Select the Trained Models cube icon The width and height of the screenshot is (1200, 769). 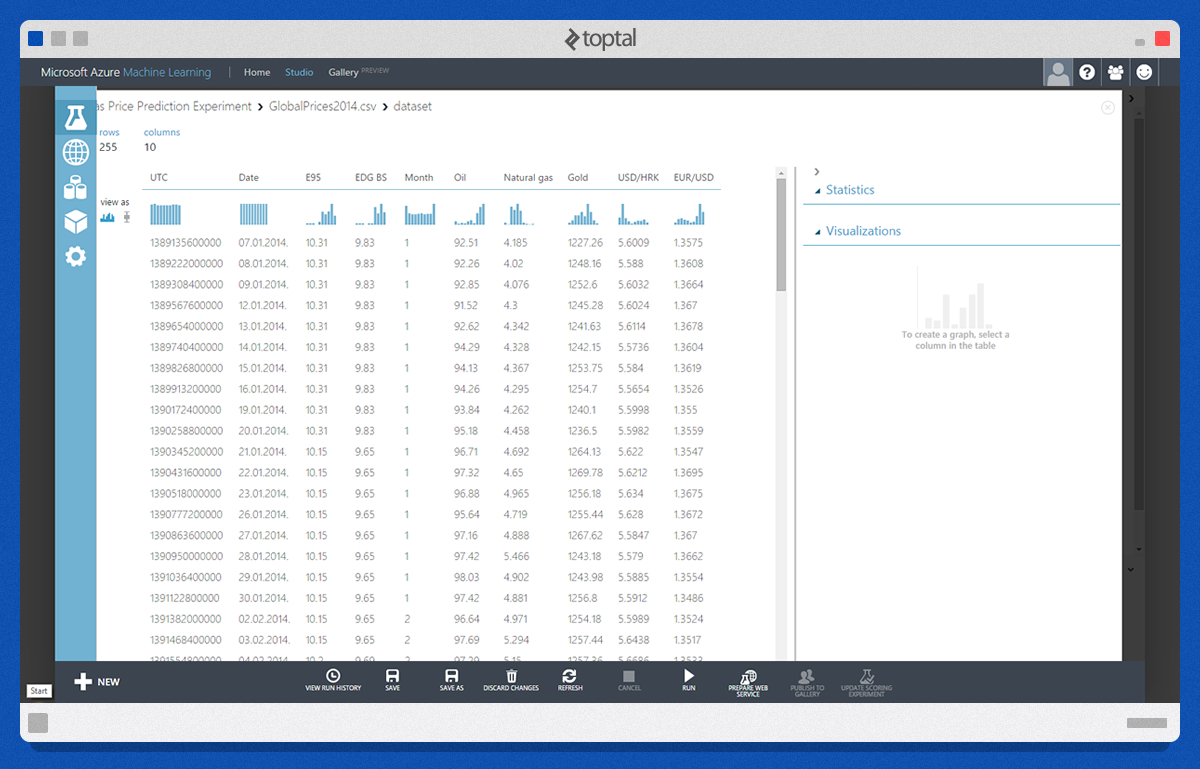[75, 221]
